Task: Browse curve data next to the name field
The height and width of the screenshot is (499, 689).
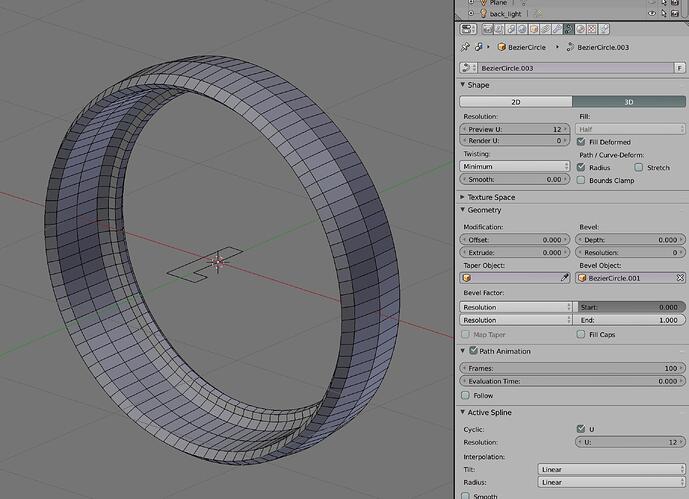Action: tap(468, 68)
